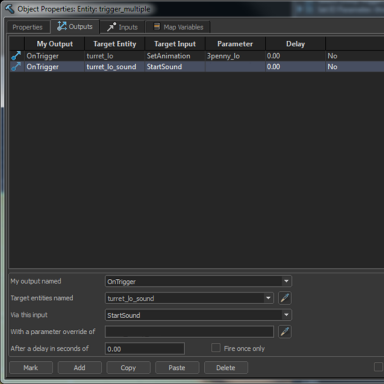Click the 0.00 delay in the turret_lo row

[295, 56]
